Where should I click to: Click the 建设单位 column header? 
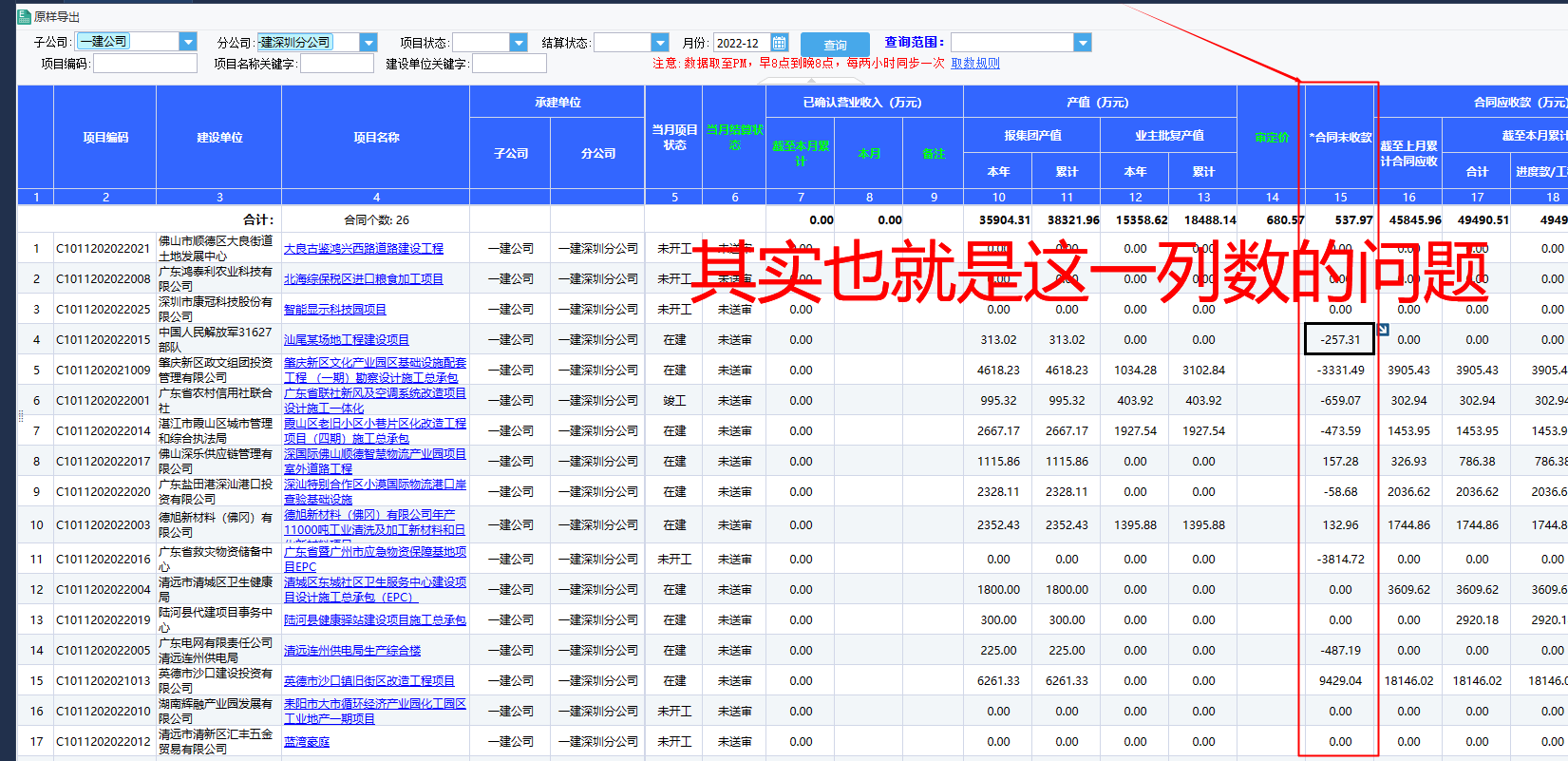pos(219,138)
